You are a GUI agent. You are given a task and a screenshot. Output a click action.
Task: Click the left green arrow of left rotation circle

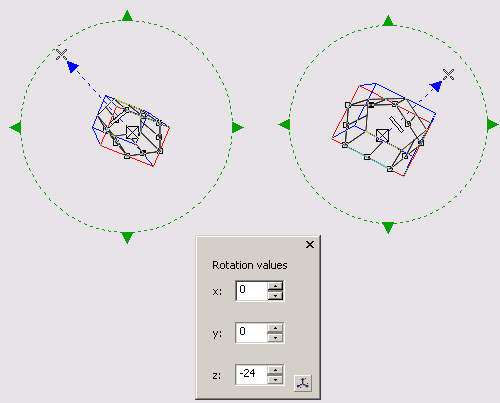15,127
